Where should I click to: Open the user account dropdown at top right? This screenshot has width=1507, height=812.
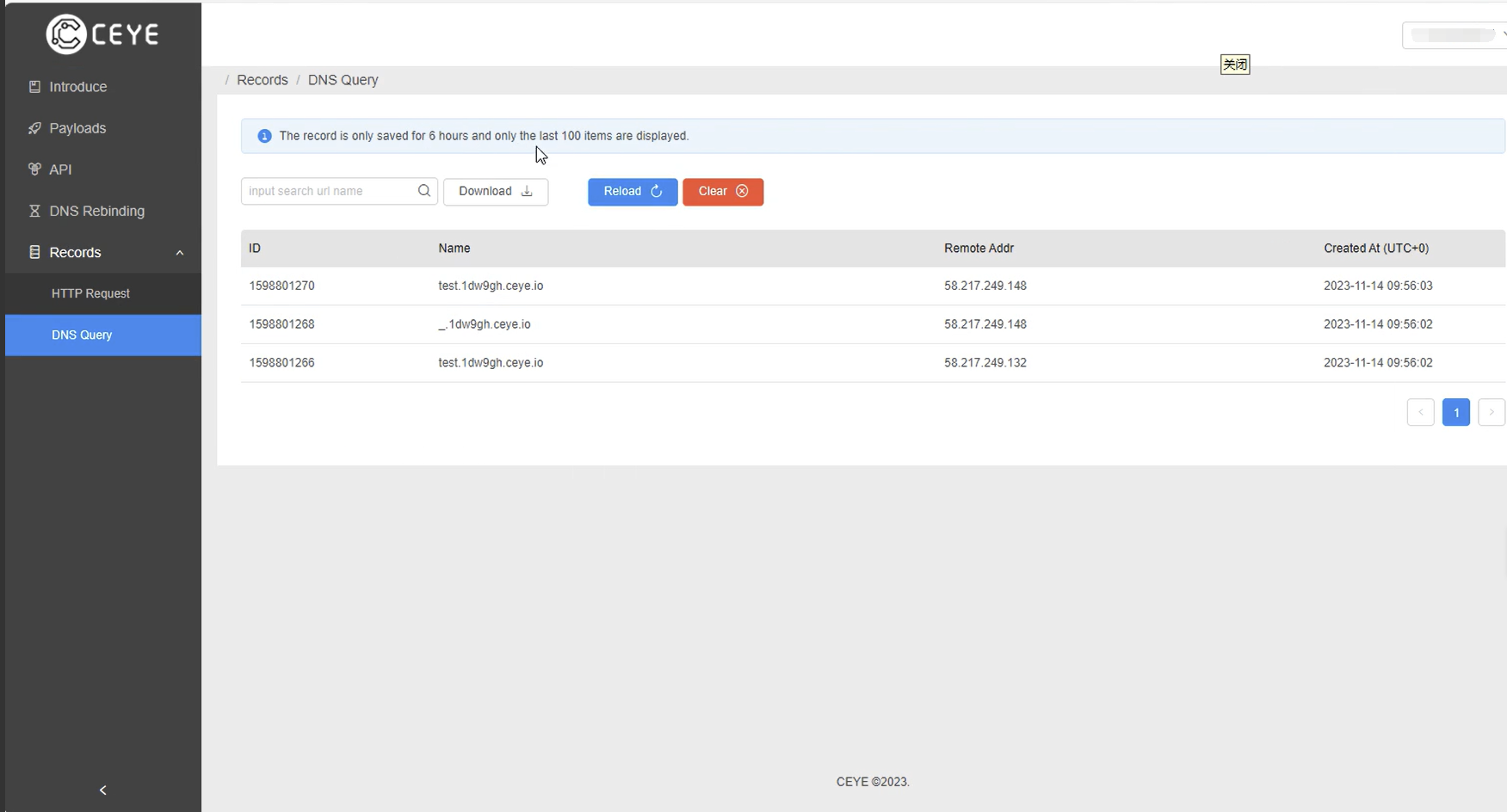coord(1455,35)
